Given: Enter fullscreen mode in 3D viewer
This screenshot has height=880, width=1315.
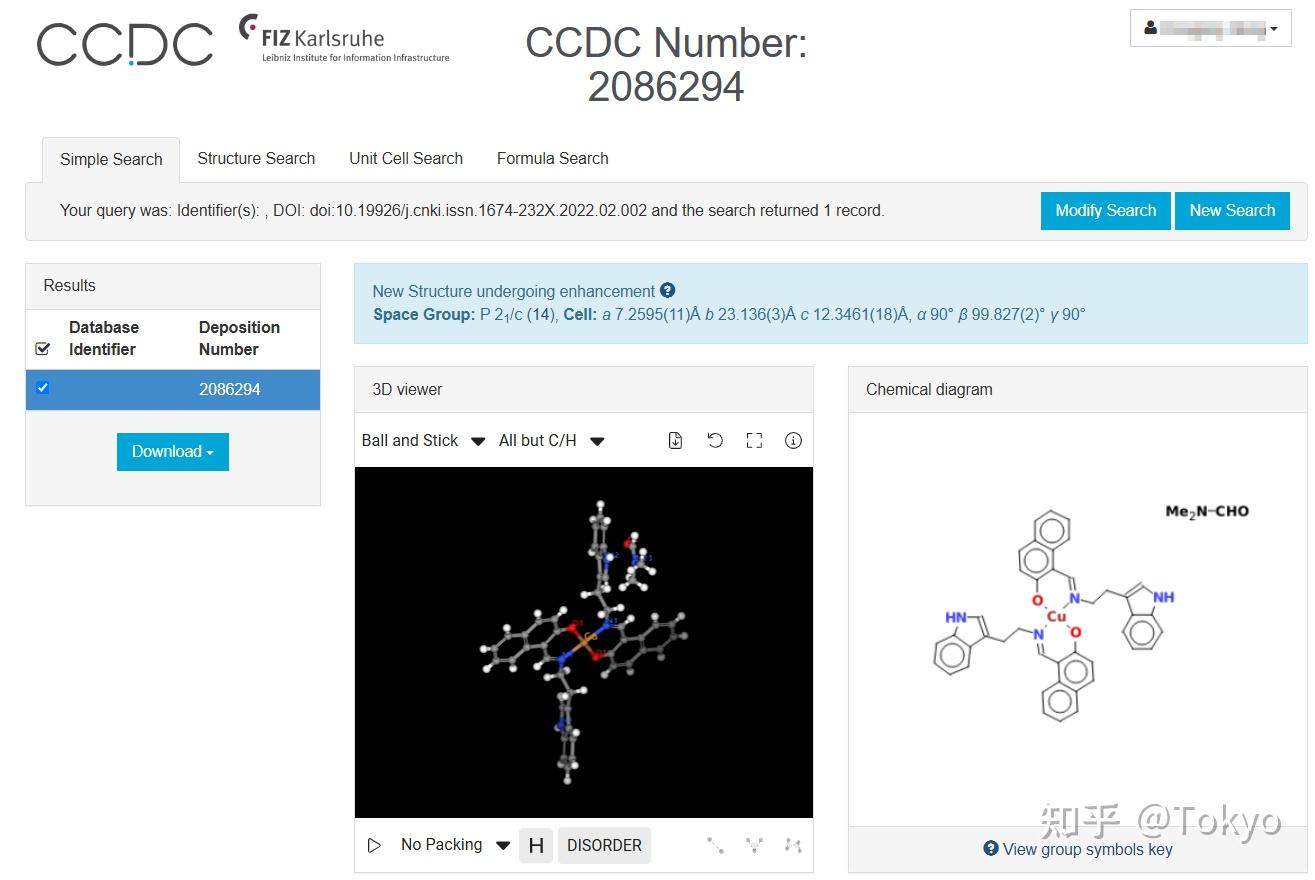Looking at the screenshot, I should click(x=755, y=441).
